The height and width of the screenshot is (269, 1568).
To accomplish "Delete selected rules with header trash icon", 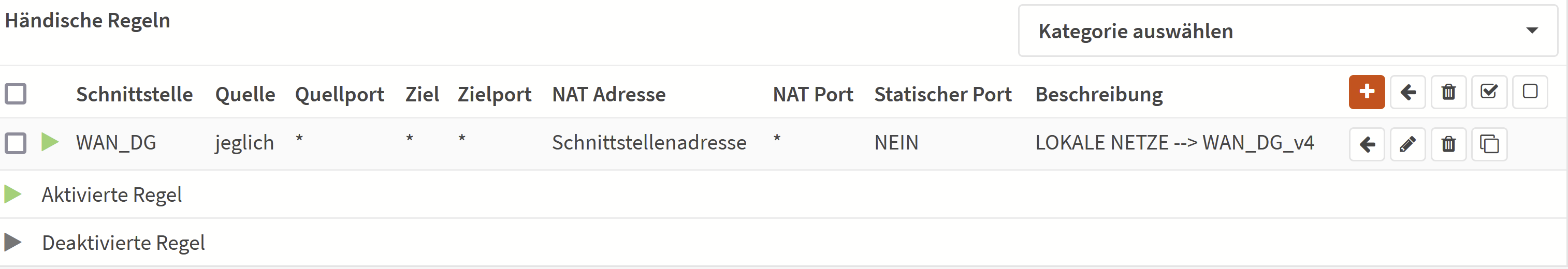I will pos(1448,93).
